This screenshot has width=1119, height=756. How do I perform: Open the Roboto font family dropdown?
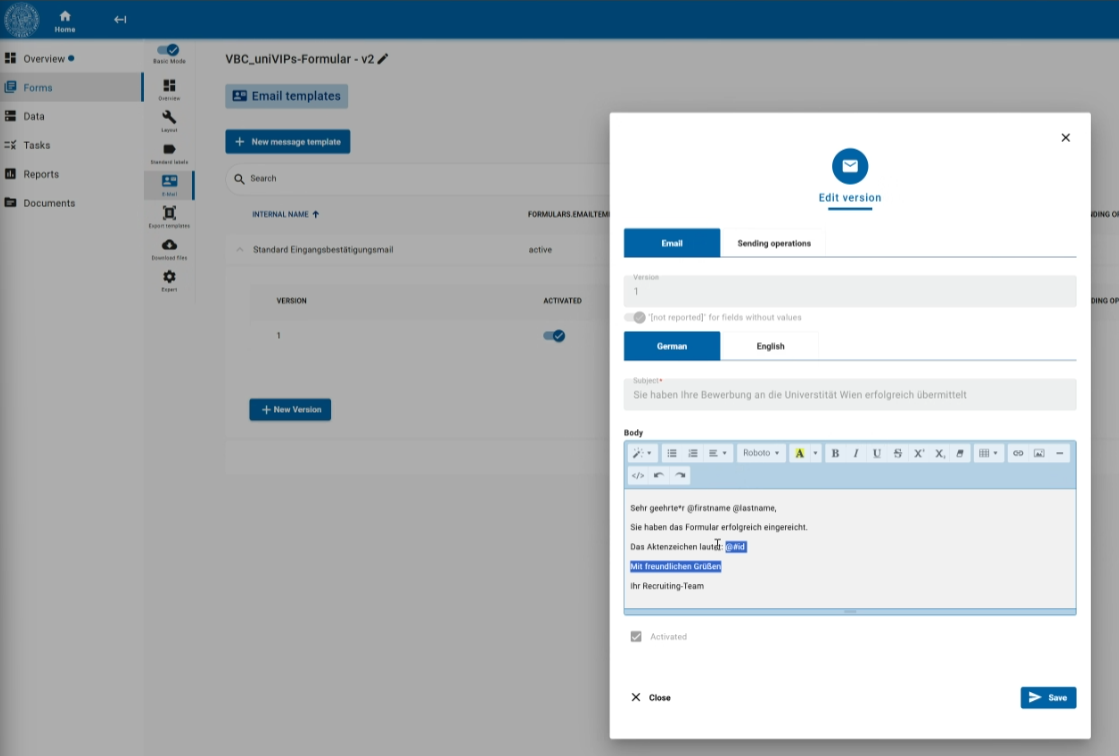pos(760,453)
